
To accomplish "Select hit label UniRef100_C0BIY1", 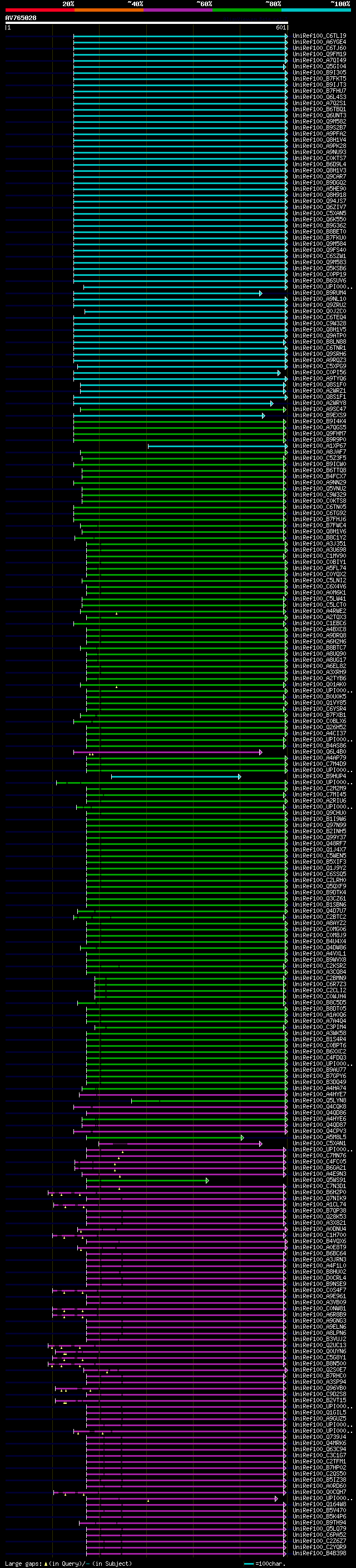I will (319, 562).
